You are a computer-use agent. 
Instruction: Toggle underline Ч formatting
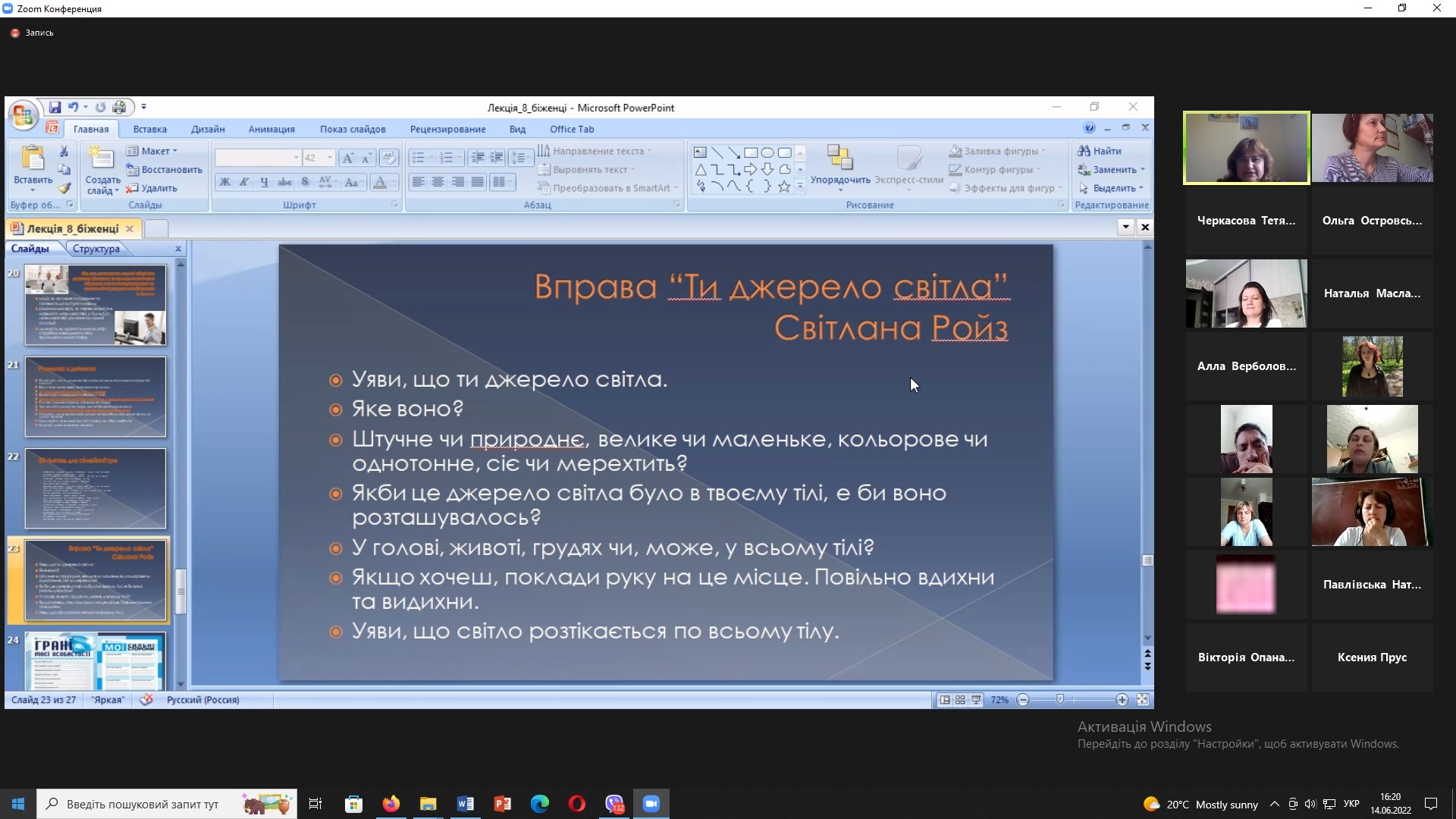point(264,182)
